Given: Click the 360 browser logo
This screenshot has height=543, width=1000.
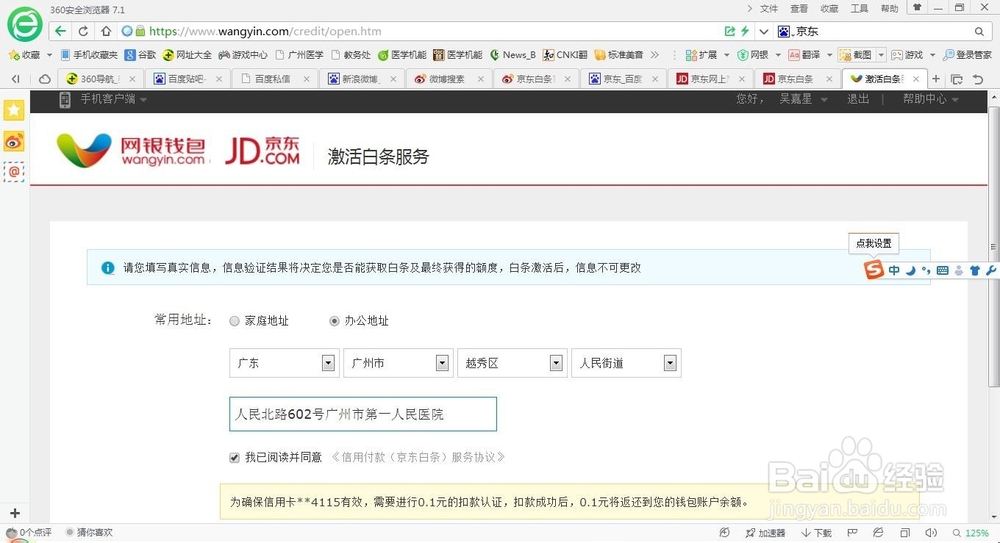Looking at the screenshot, I should tap(25, 24).
